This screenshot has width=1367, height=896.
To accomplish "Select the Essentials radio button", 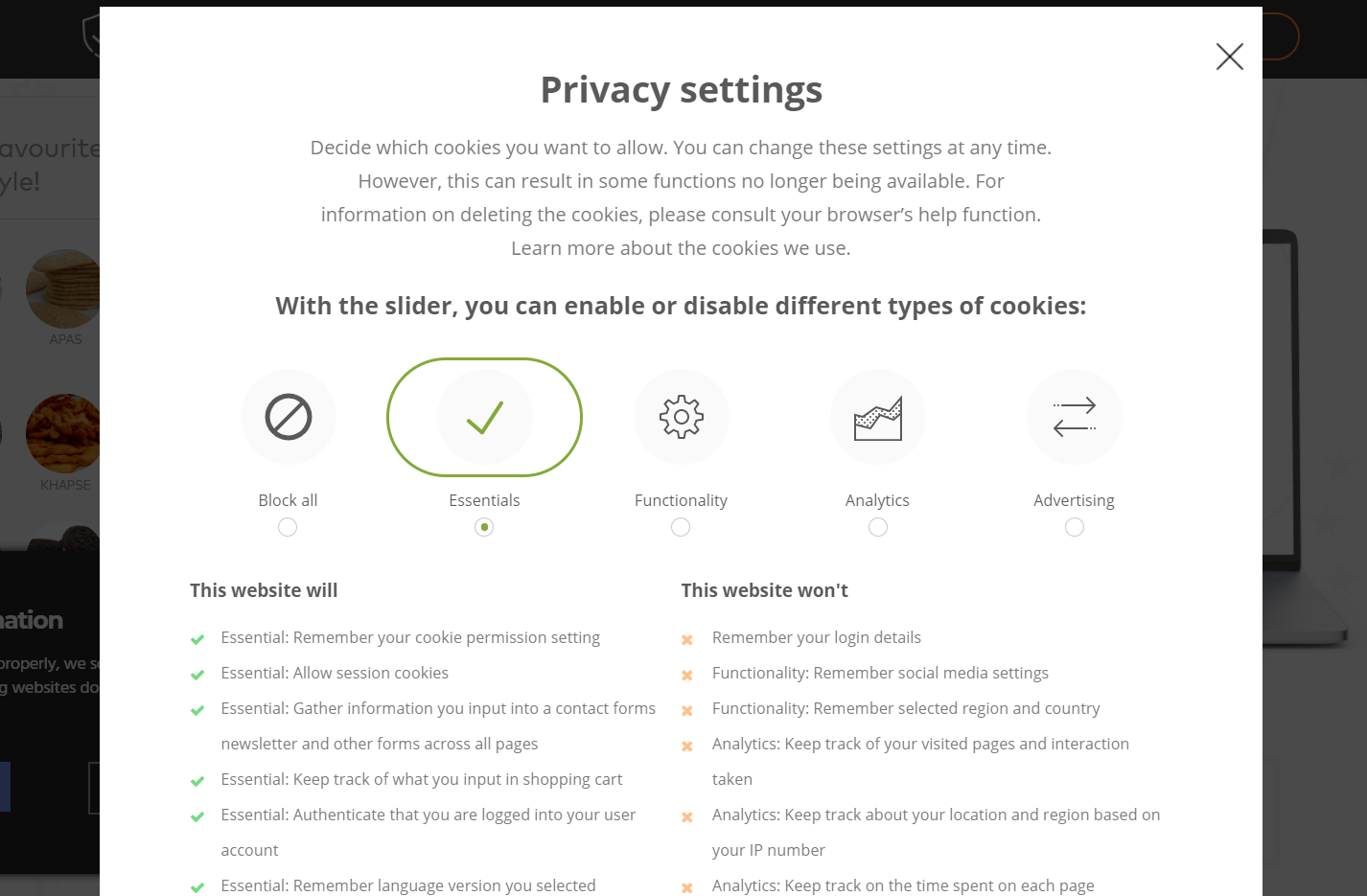I will [484, 527].
